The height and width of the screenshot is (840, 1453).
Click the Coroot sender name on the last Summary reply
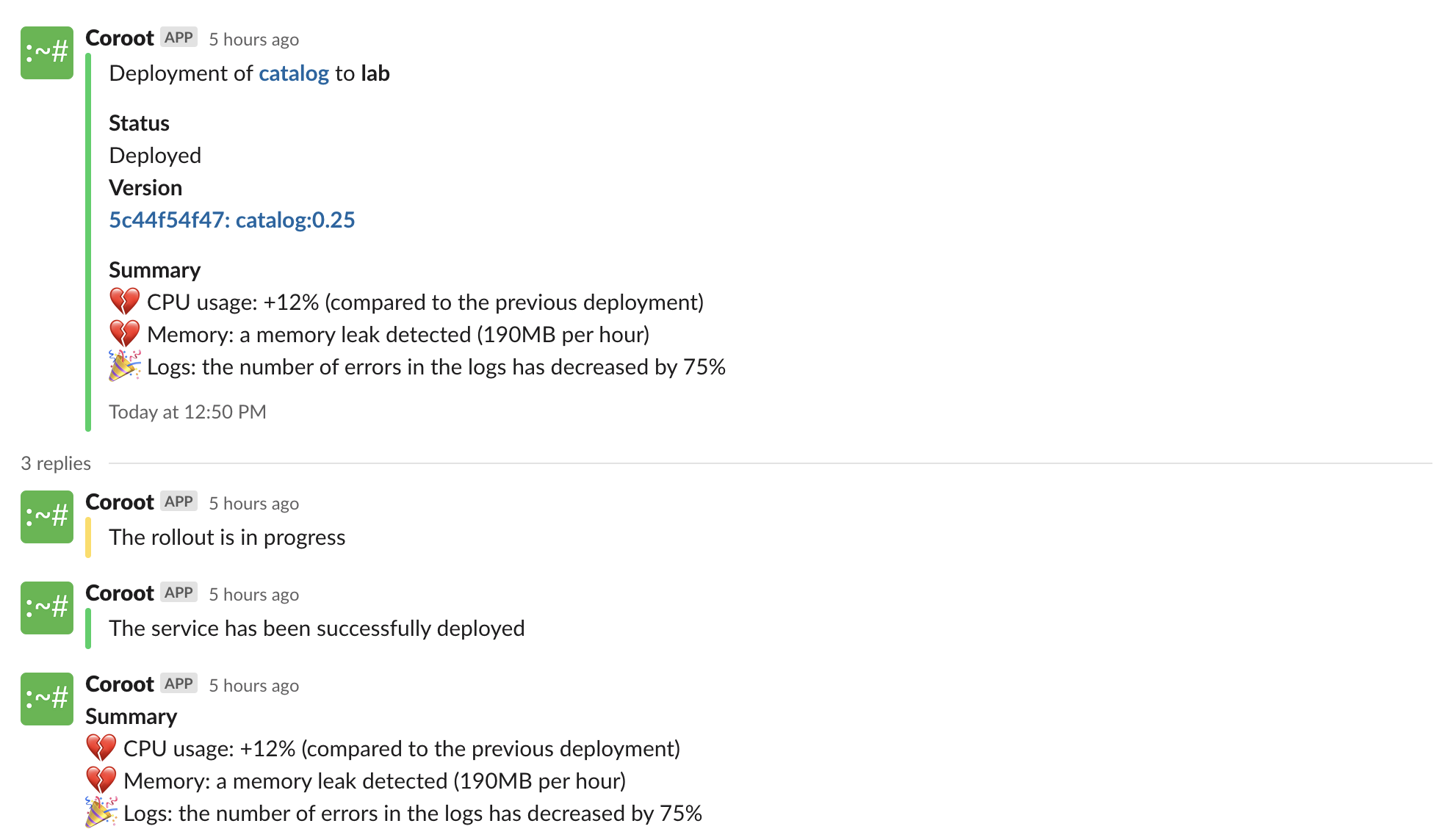(x=120, y=684)
